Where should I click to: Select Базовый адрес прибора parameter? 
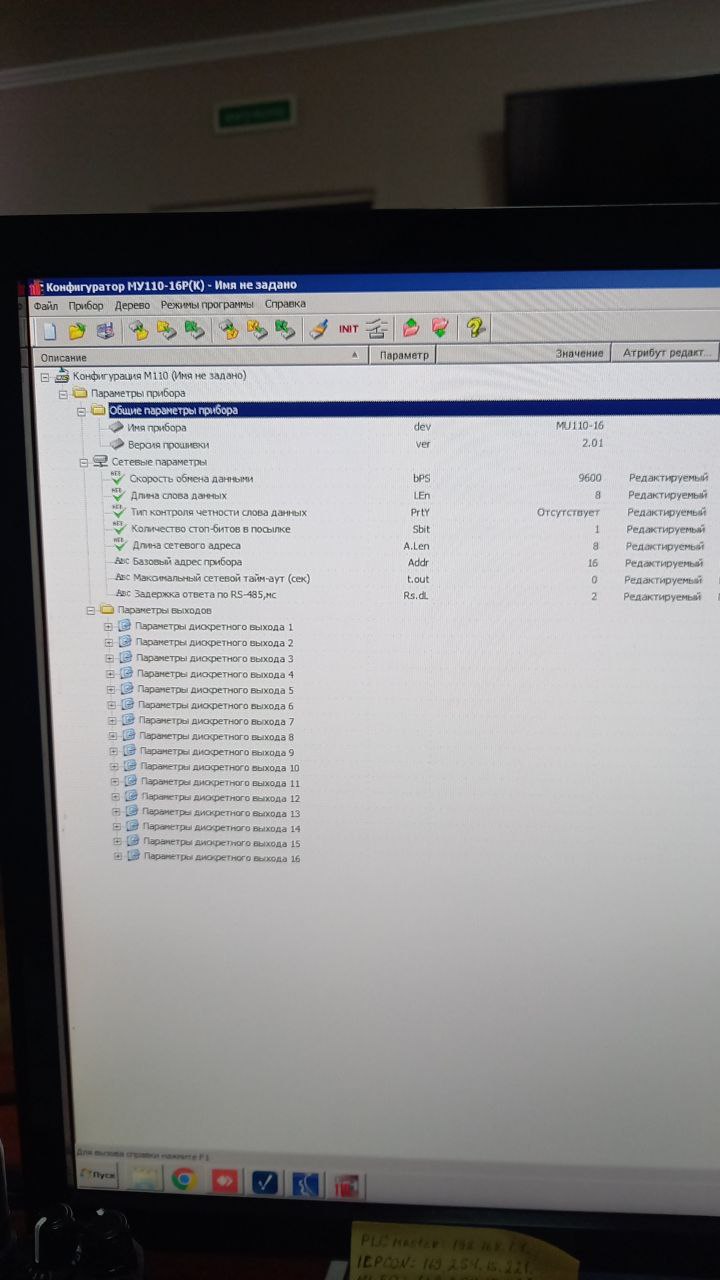pyautogui.click(x=187, y=562)
